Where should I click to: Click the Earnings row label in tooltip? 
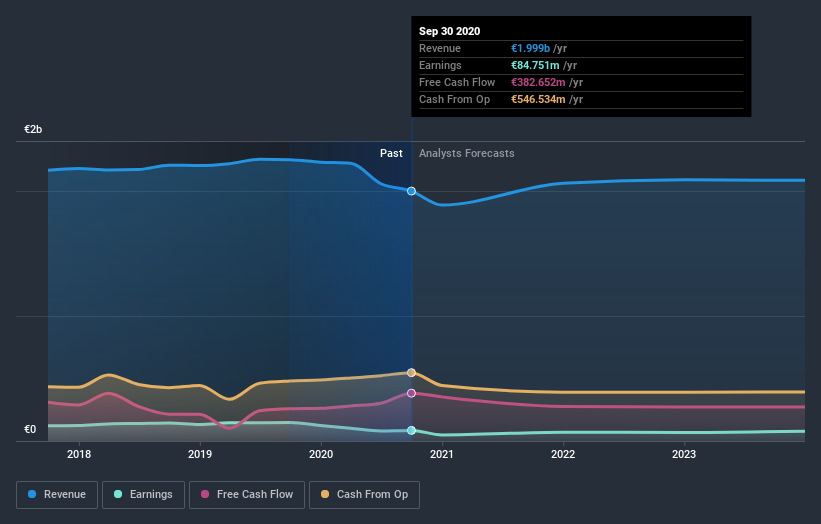440,65
